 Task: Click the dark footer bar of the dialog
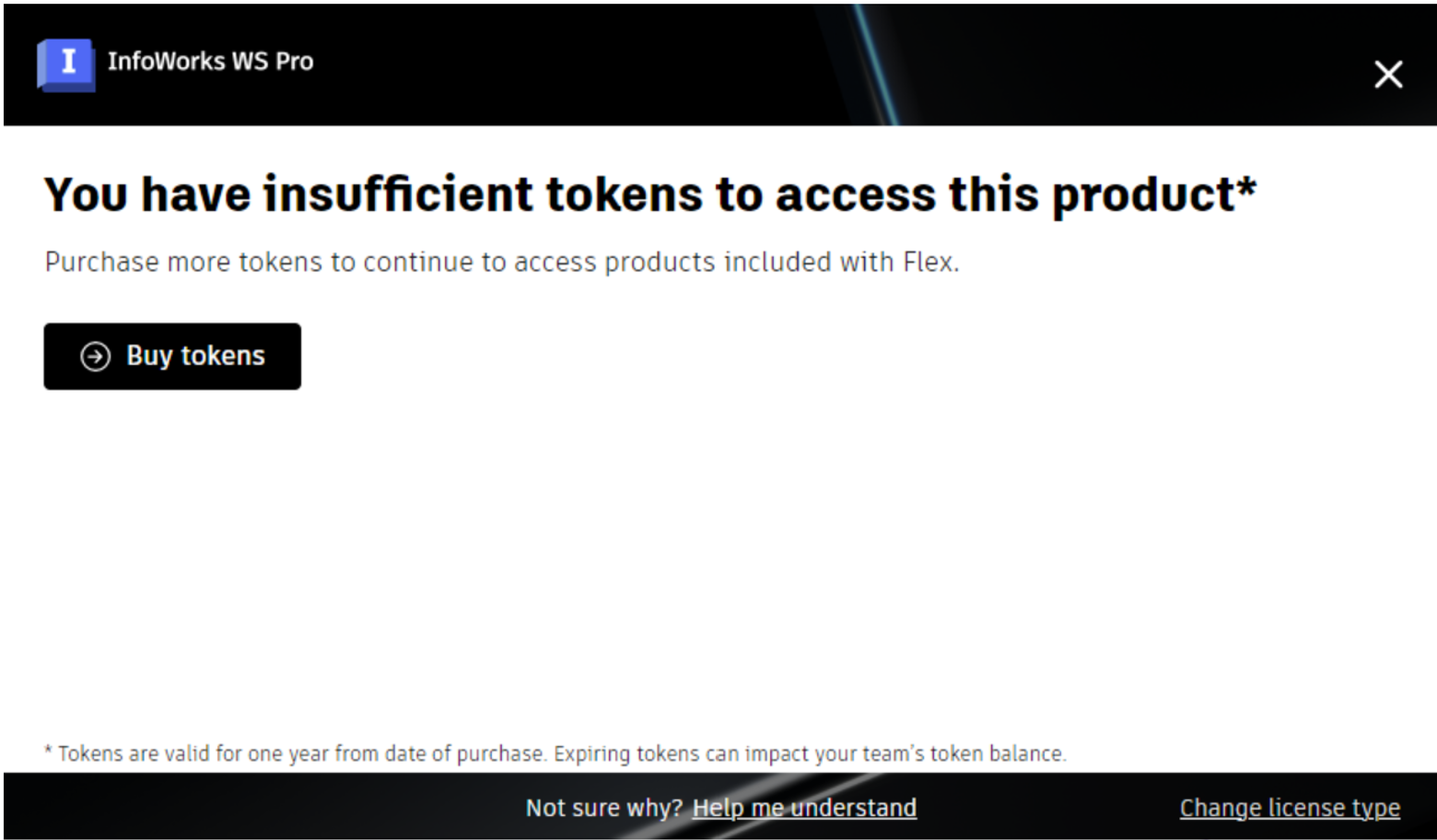coord(276,807)
